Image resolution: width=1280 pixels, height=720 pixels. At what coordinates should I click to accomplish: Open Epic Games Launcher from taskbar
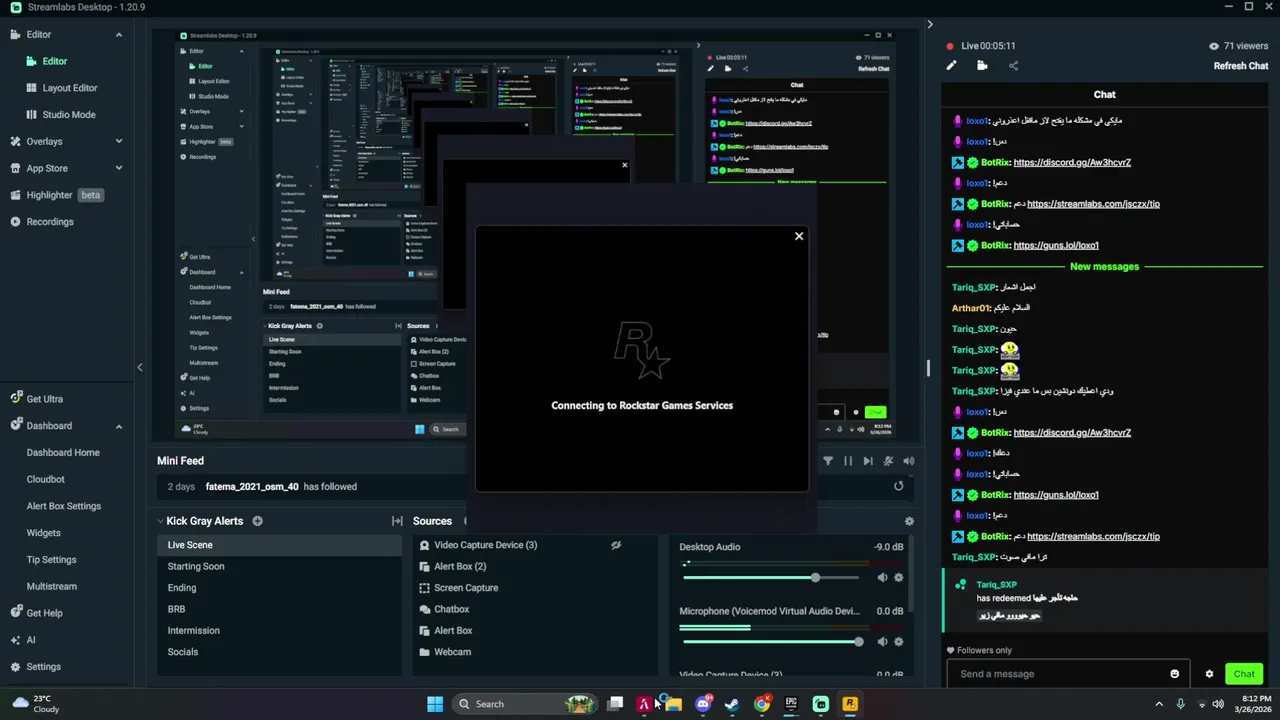coord(791,704)
